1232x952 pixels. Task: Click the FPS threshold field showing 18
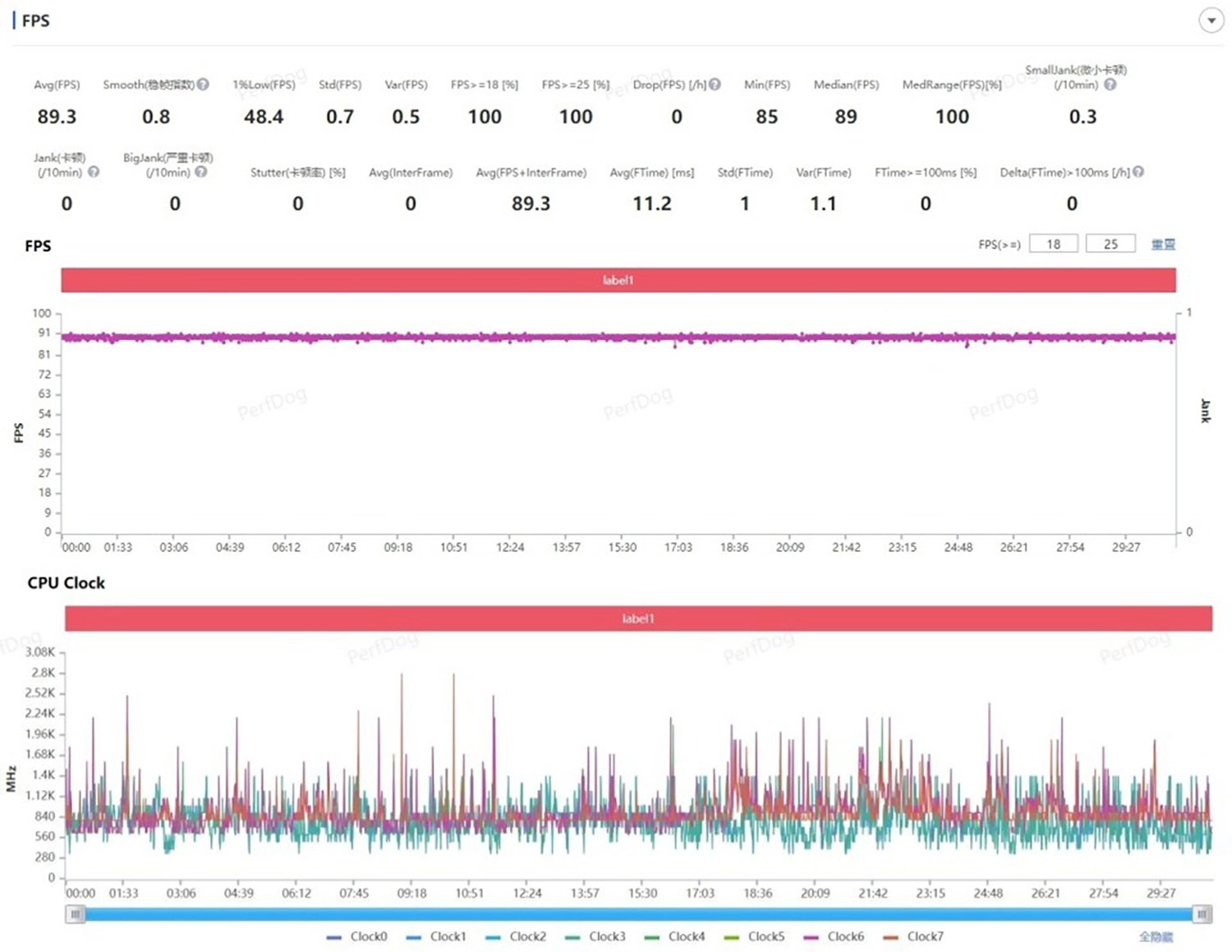tap(1054, 244)
